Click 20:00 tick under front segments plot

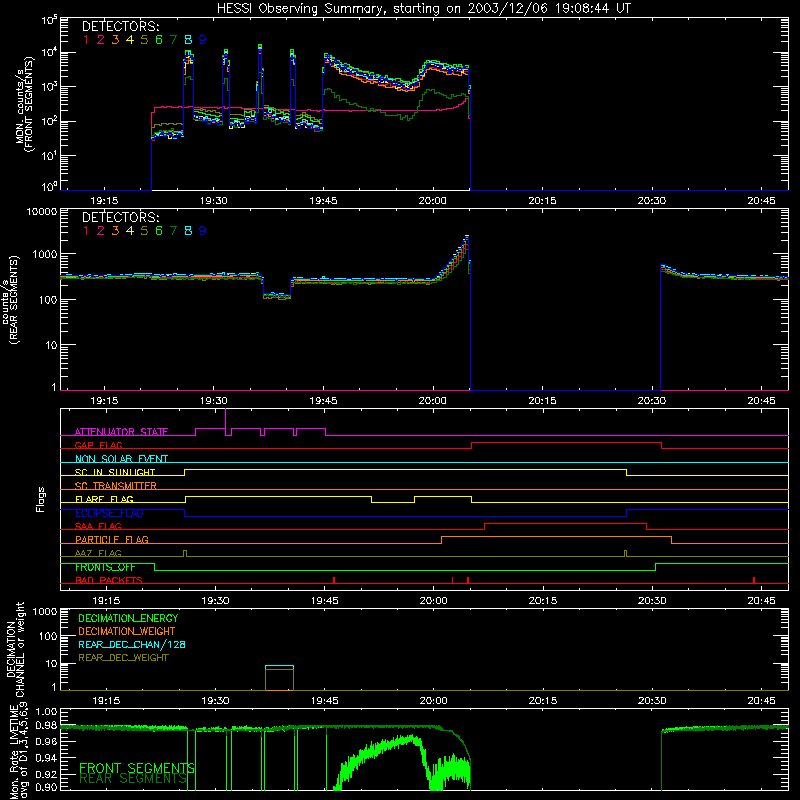[x=433, y=201]
